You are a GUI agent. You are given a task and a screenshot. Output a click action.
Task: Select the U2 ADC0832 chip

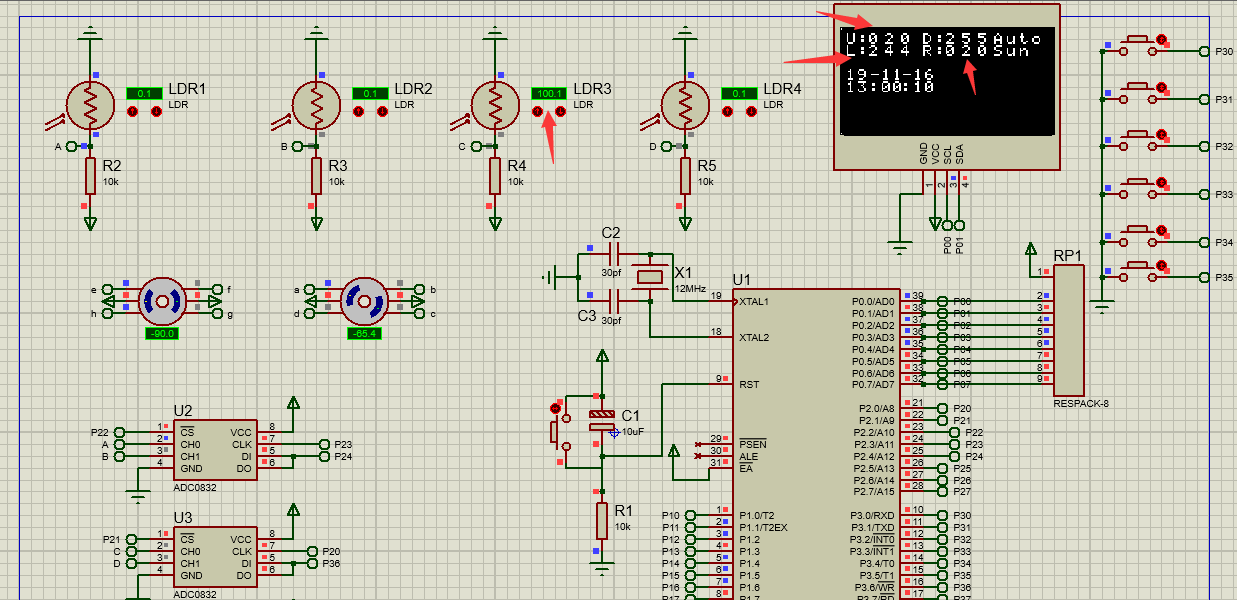[215, 450]
